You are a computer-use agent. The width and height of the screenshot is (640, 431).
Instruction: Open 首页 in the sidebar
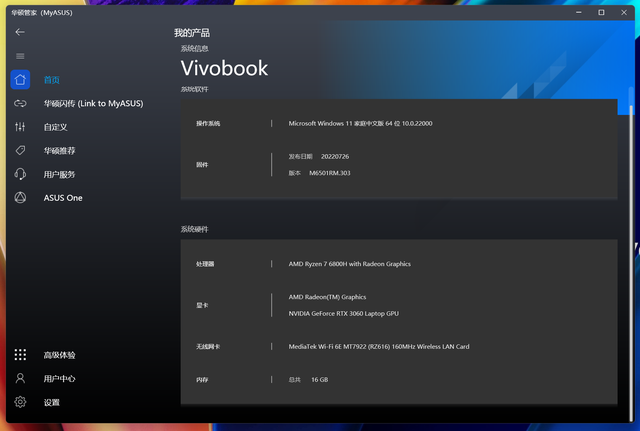(52, 80)
